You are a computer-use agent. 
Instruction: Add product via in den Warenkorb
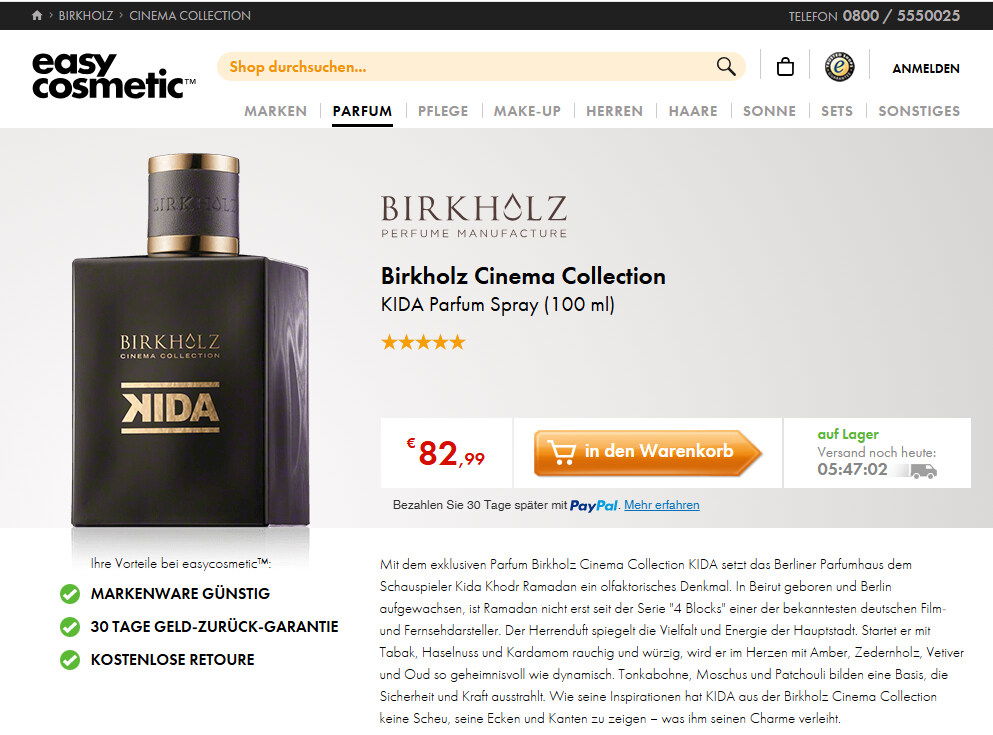coord(648,453)
